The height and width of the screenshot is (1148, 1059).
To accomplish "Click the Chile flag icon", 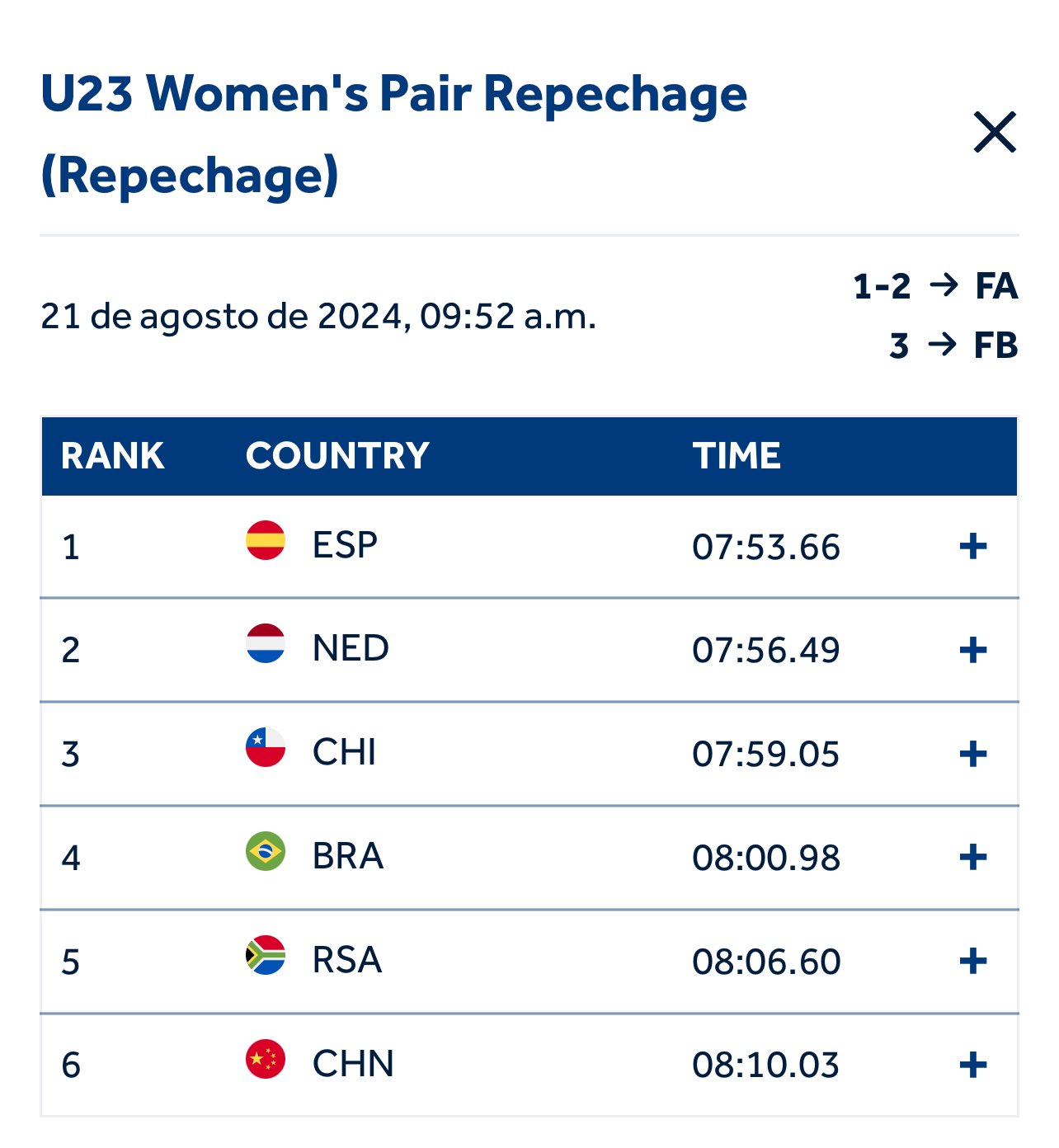I will tap(266, 748).
